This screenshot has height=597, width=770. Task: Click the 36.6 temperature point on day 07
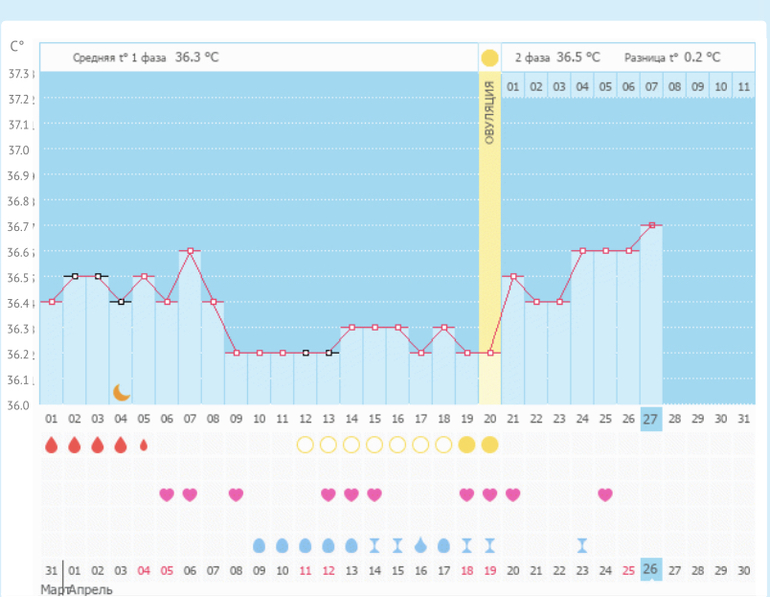pyautogui.click(x=190, y=251)
